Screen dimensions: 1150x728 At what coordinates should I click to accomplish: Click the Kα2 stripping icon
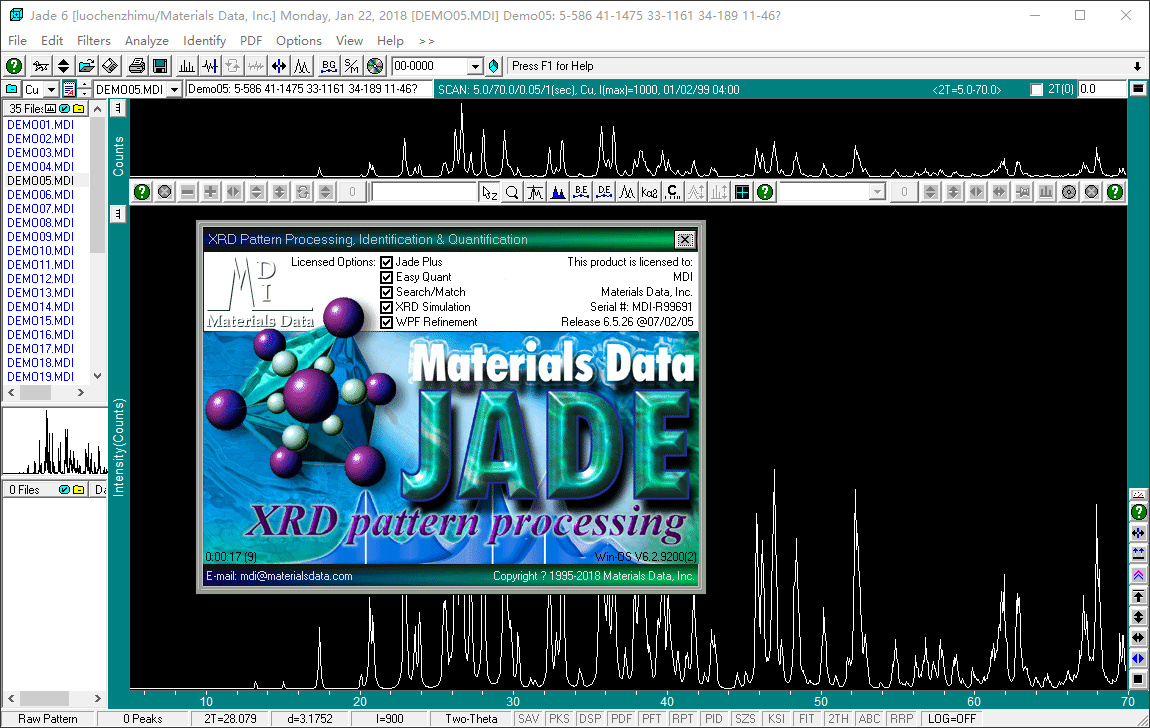[x=650, y=192]
